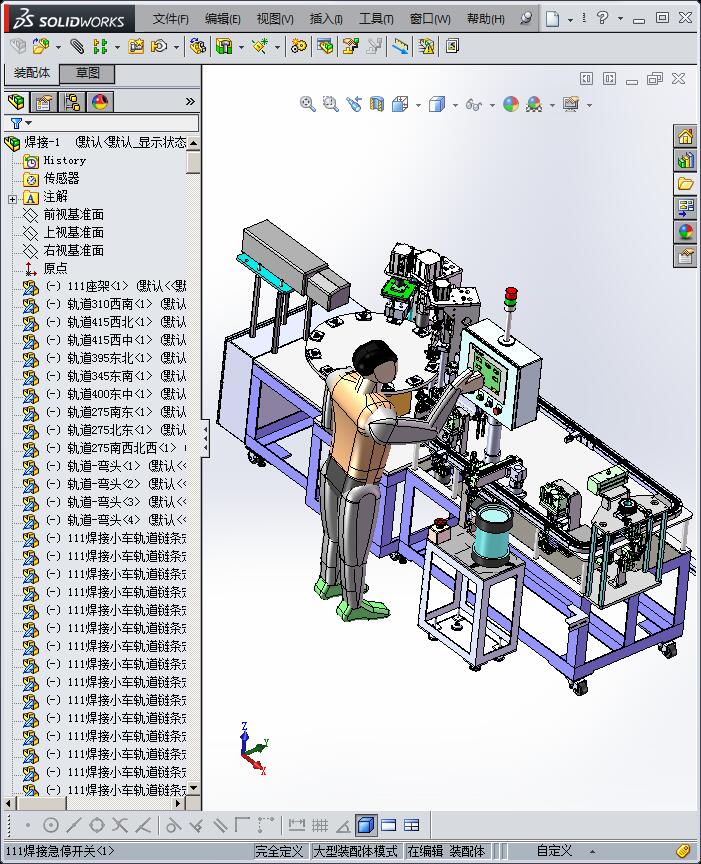Select the FeatureManager design tree tab

[x=17, y=102]
